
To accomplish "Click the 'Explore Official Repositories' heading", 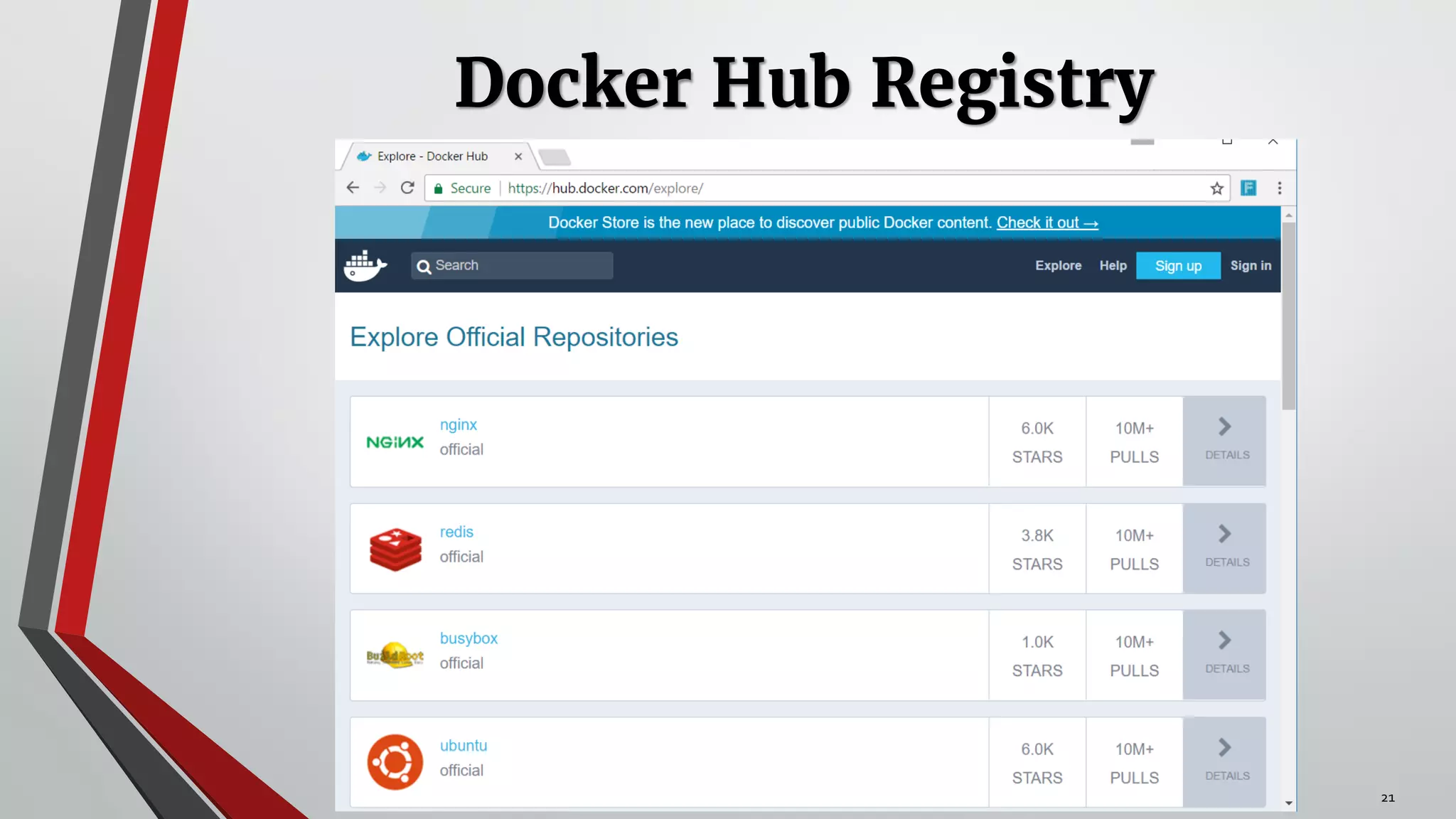I will click(514, 337).
